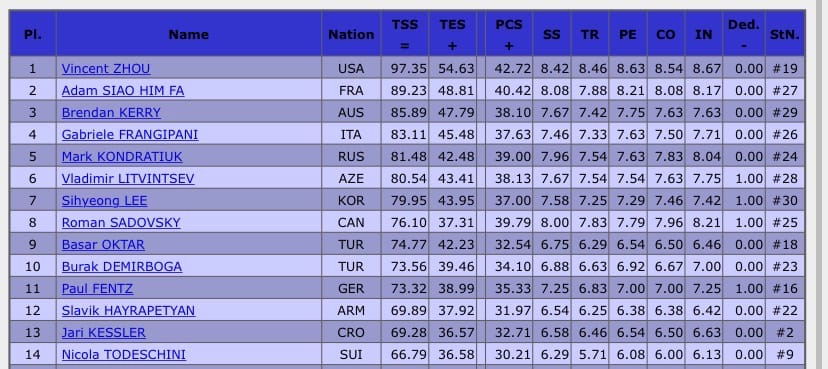This screenshot has height=369, width=828.
Task: Click the Nation column header
Action: pyautogui.click(x=351, y=34)
